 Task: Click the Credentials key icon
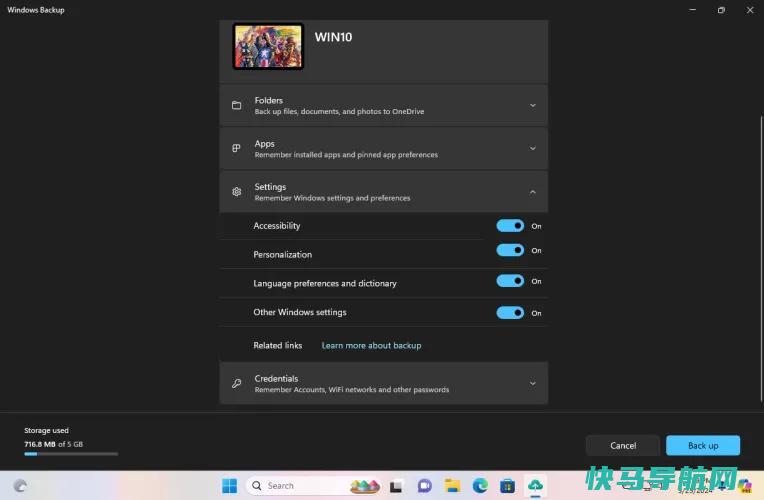[237, 384]
